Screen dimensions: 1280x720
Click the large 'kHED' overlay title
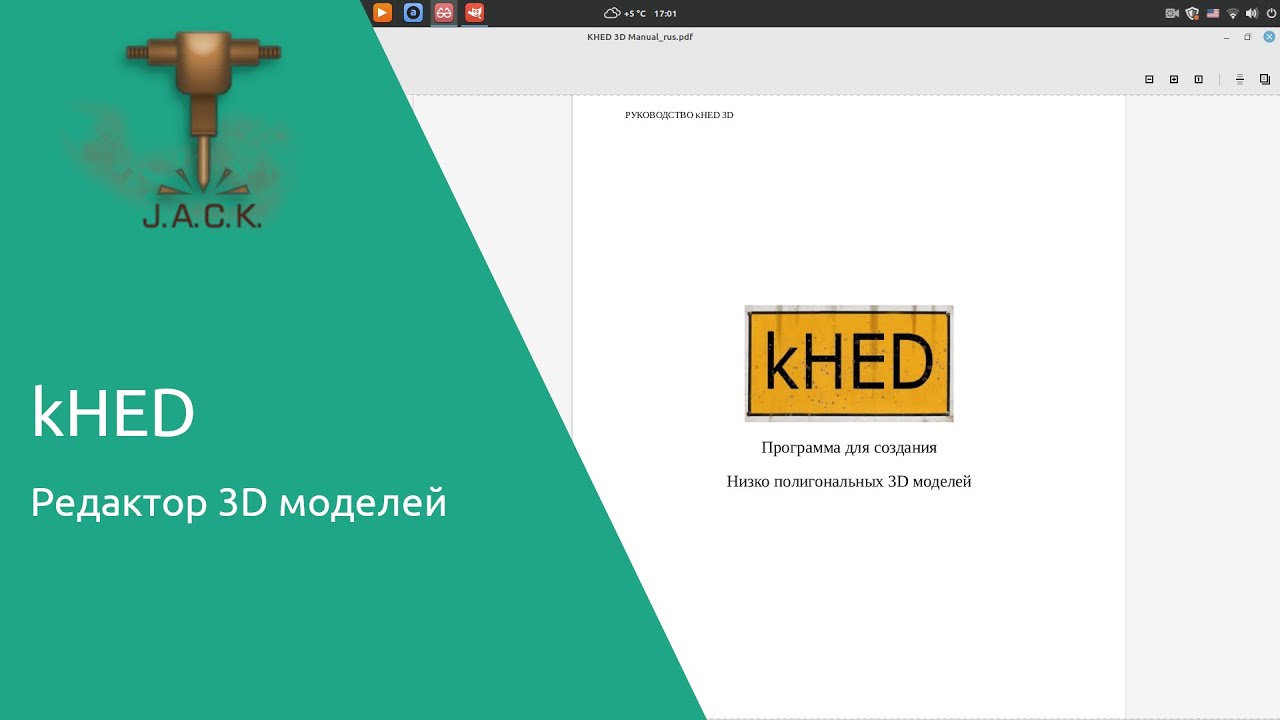point(113,413)
